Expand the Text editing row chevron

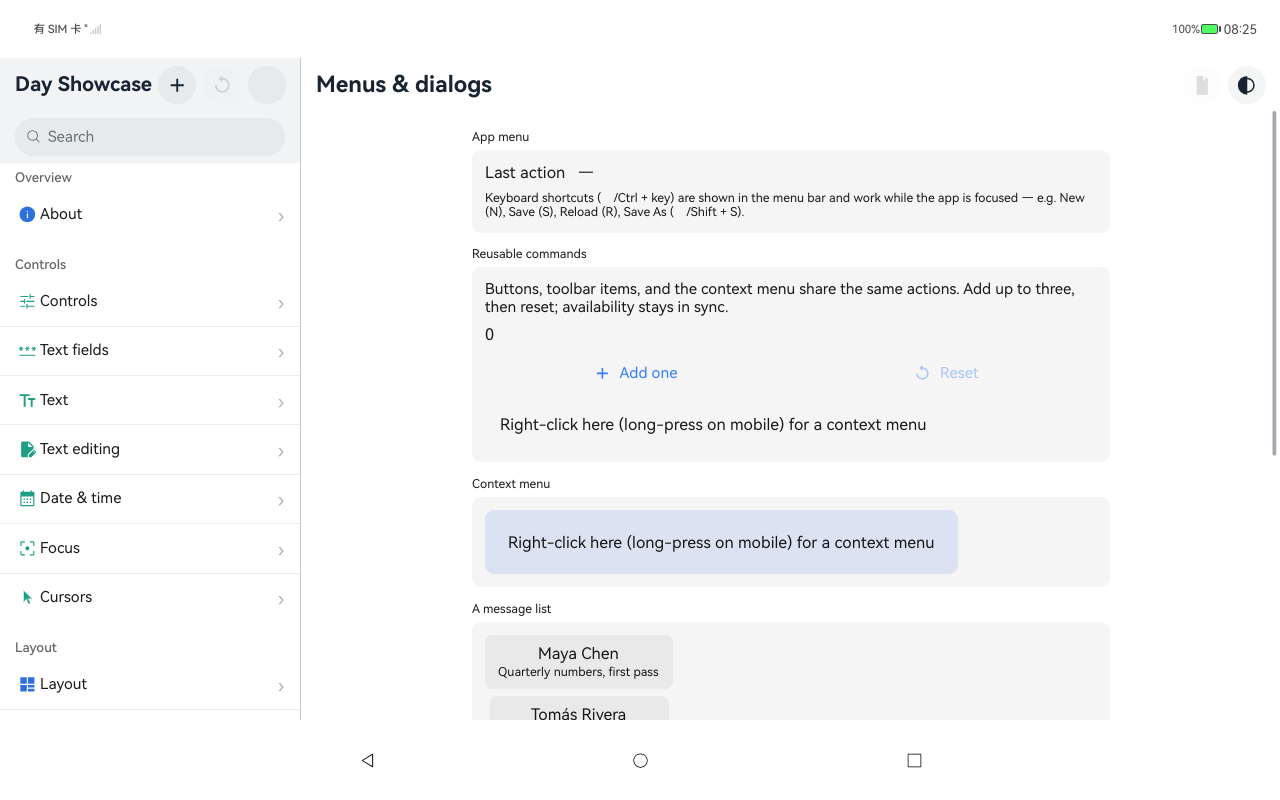tap(281, 451)
